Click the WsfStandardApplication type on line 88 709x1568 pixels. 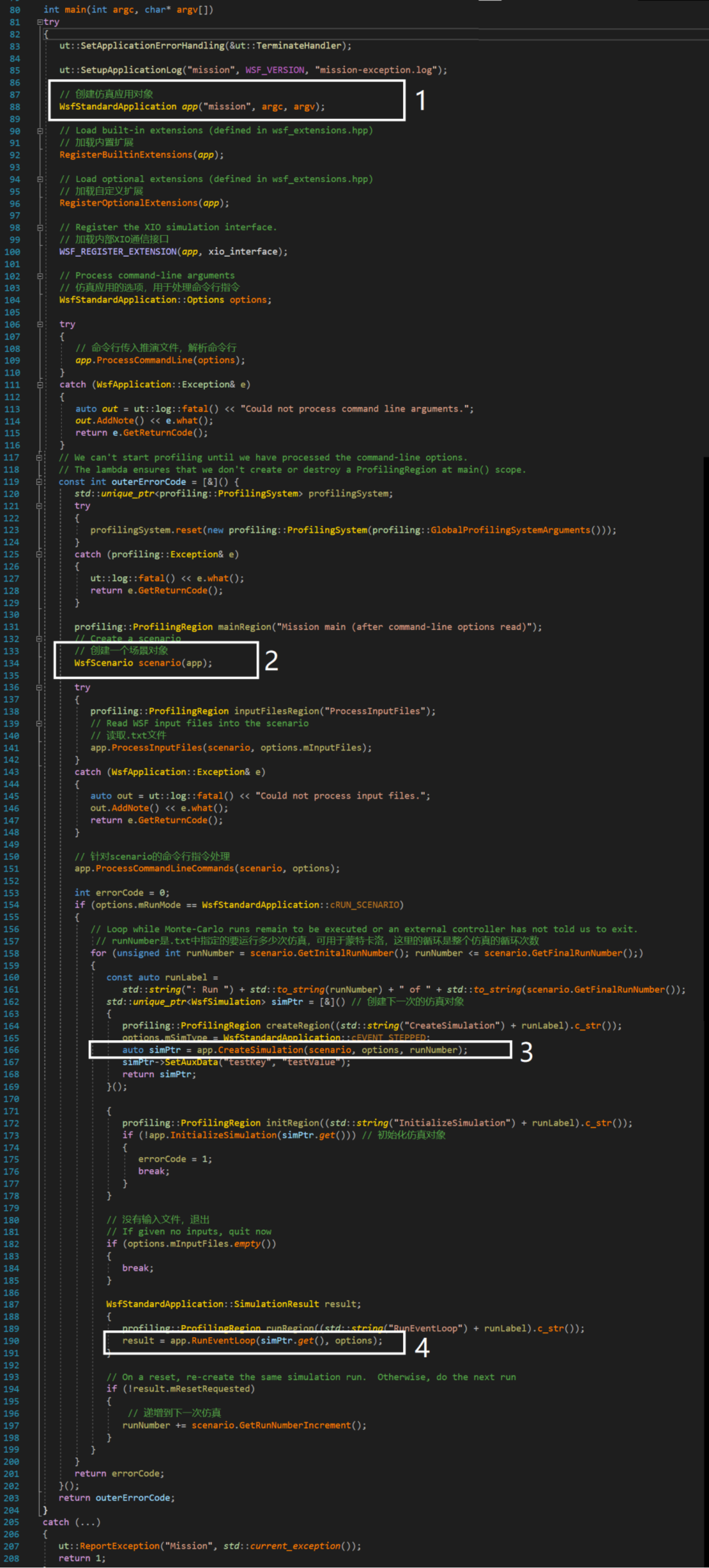tap(118, 106)
